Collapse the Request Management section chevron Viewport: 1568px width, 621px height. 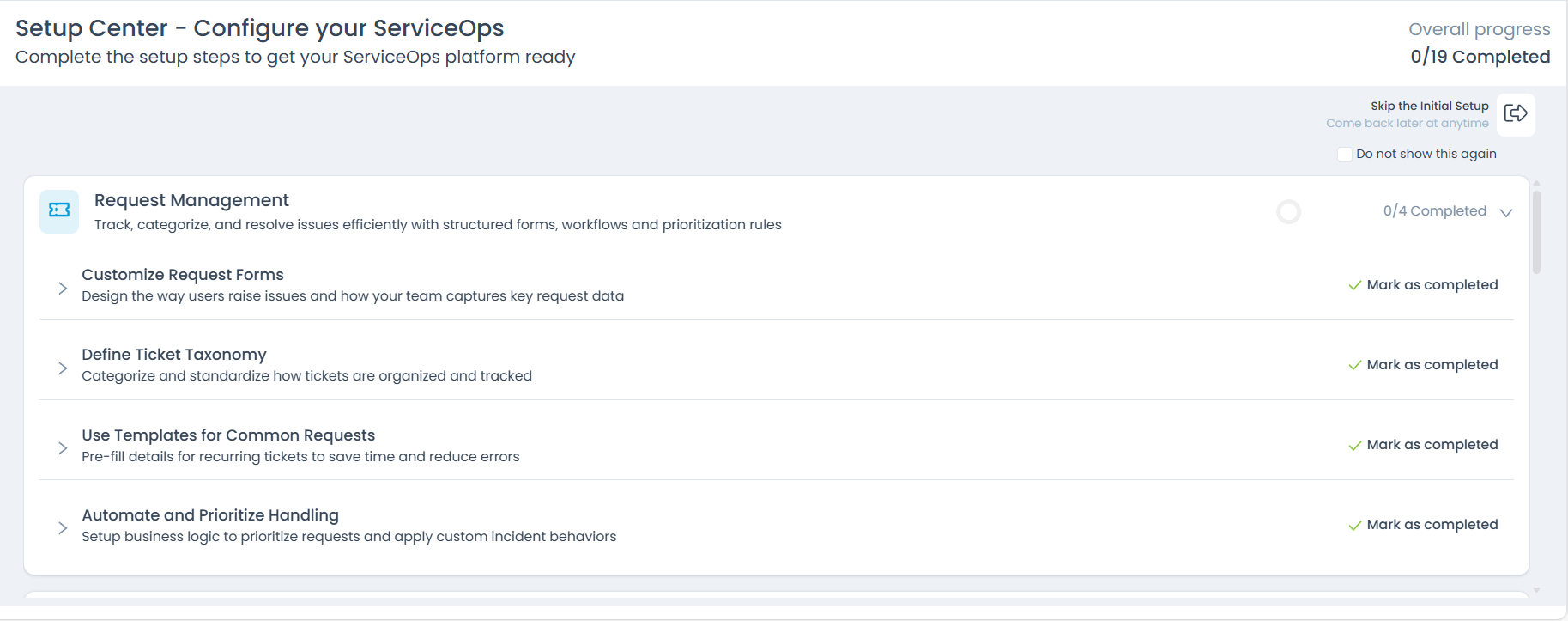[x=1506, y=212]
